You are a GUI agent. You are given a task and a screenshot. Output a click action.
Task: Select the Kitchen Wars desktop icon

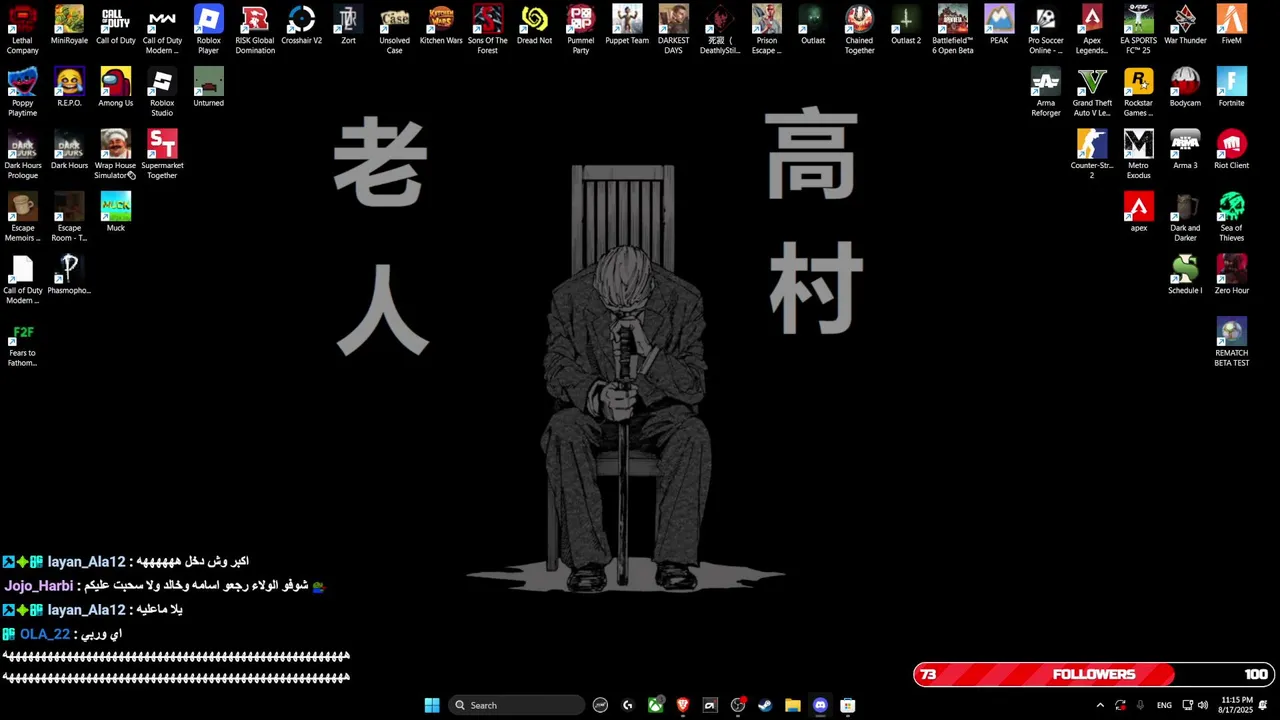click(441, 26)
